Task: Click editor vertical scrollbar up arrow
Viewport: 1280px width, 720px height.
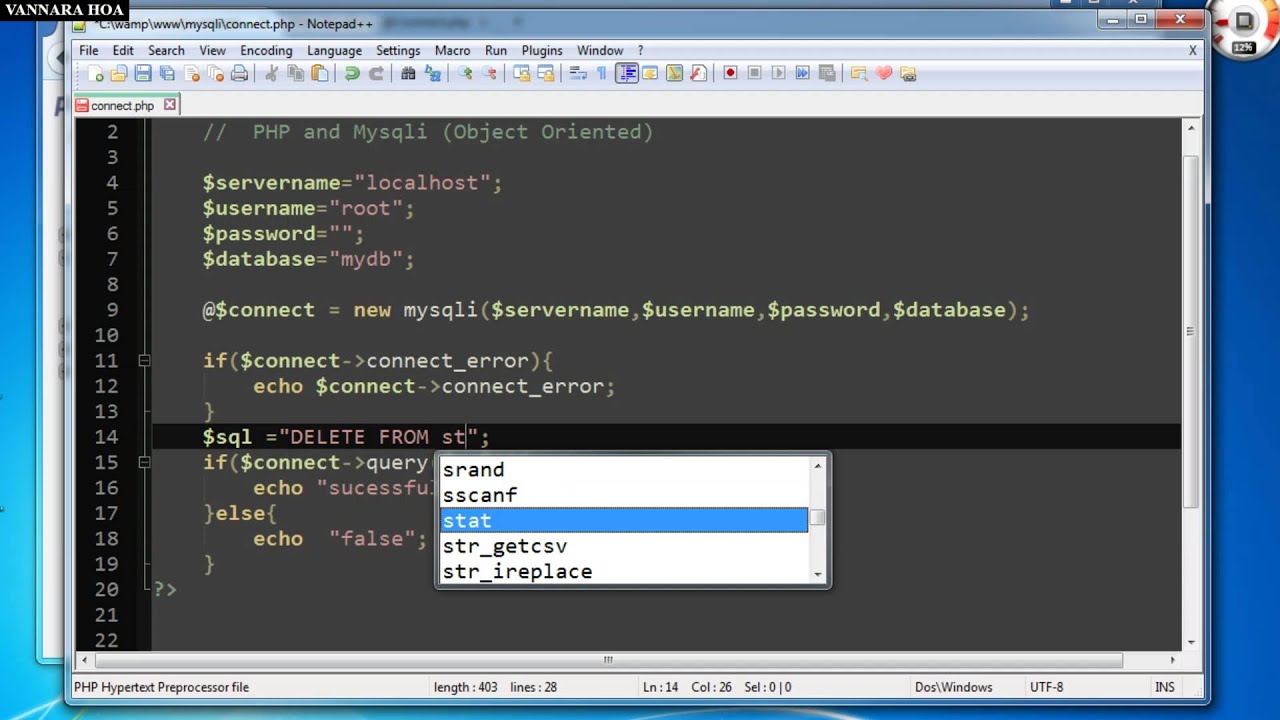Action: 1191,128
